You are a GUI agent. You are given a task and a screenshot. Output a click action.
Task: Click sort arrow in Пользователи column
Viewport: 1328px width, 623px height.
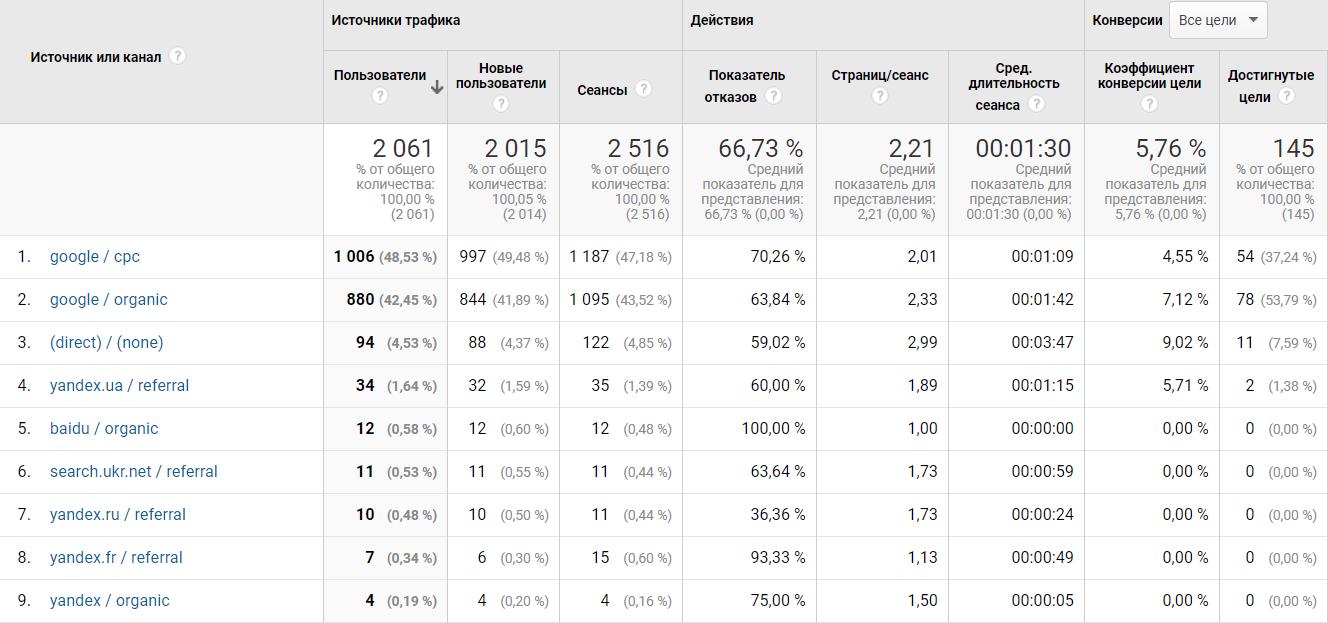437,88
